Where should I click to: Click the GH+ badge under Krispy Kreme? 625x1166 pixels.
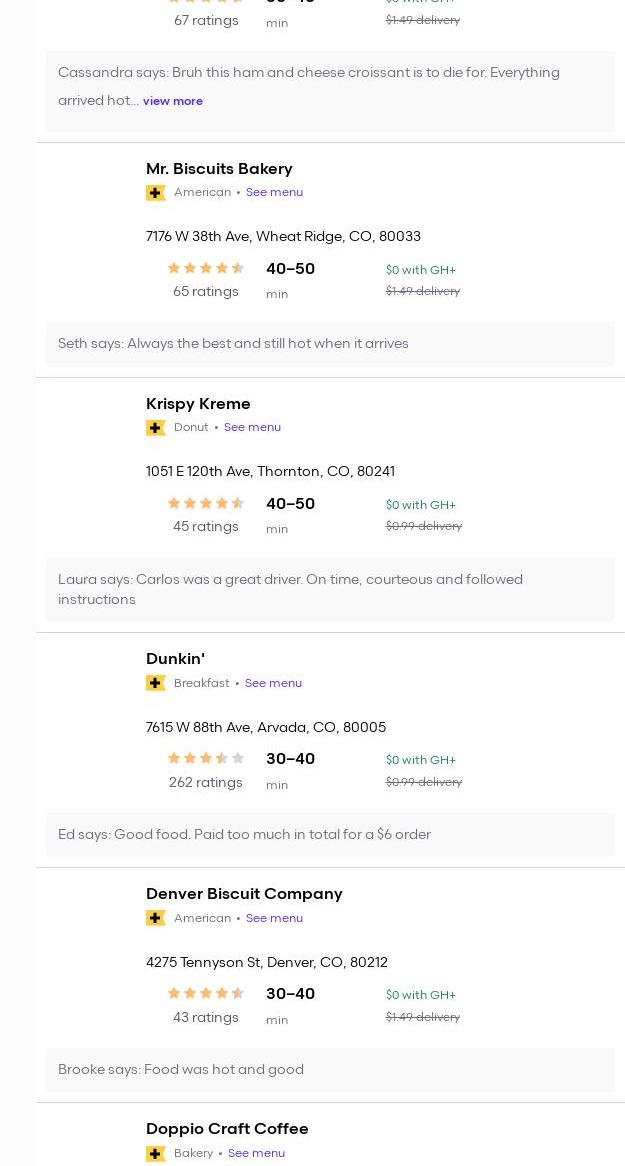coord(155,428)
